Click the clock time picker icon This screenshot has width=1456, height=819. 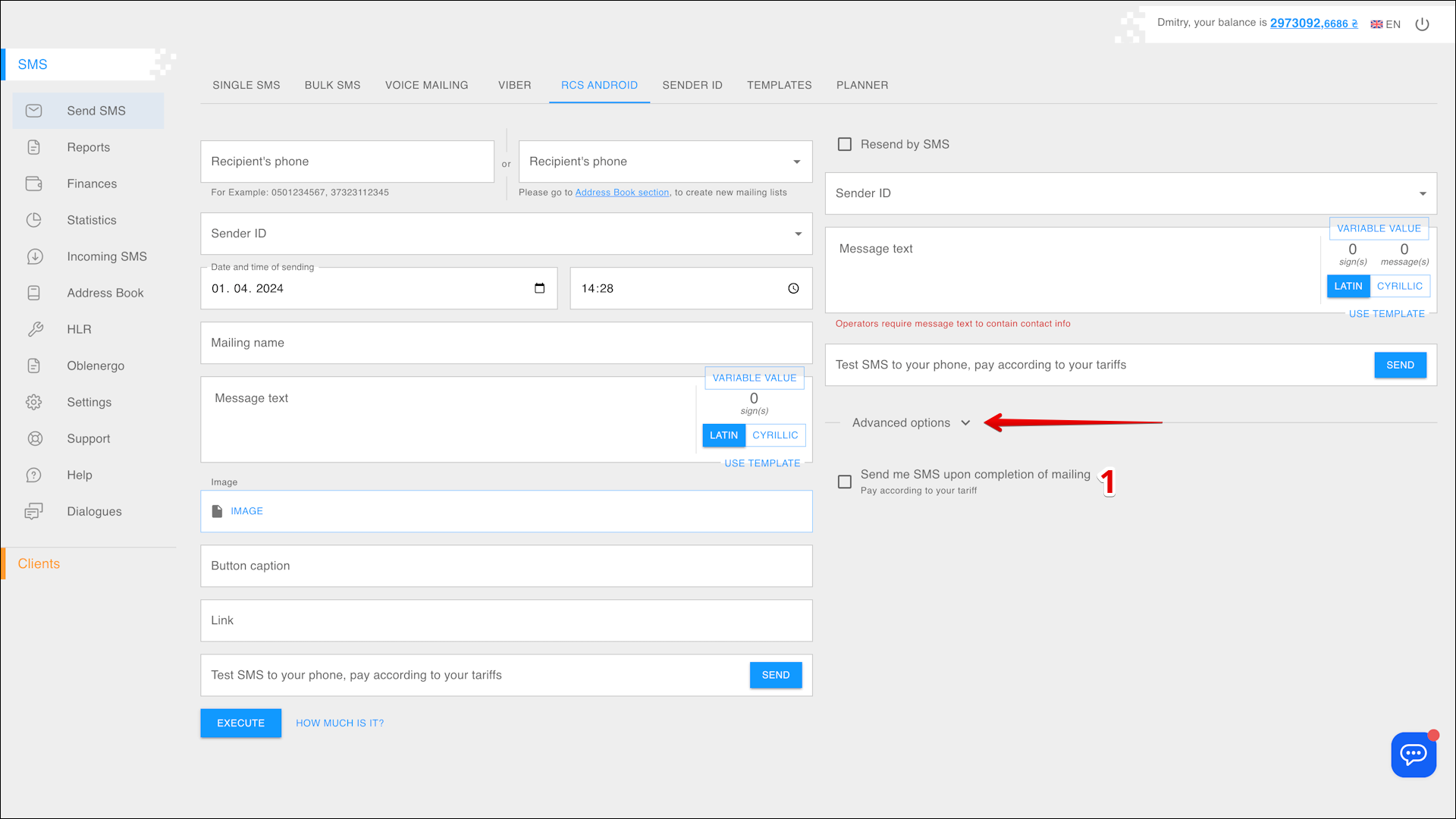tap(793, 288)
